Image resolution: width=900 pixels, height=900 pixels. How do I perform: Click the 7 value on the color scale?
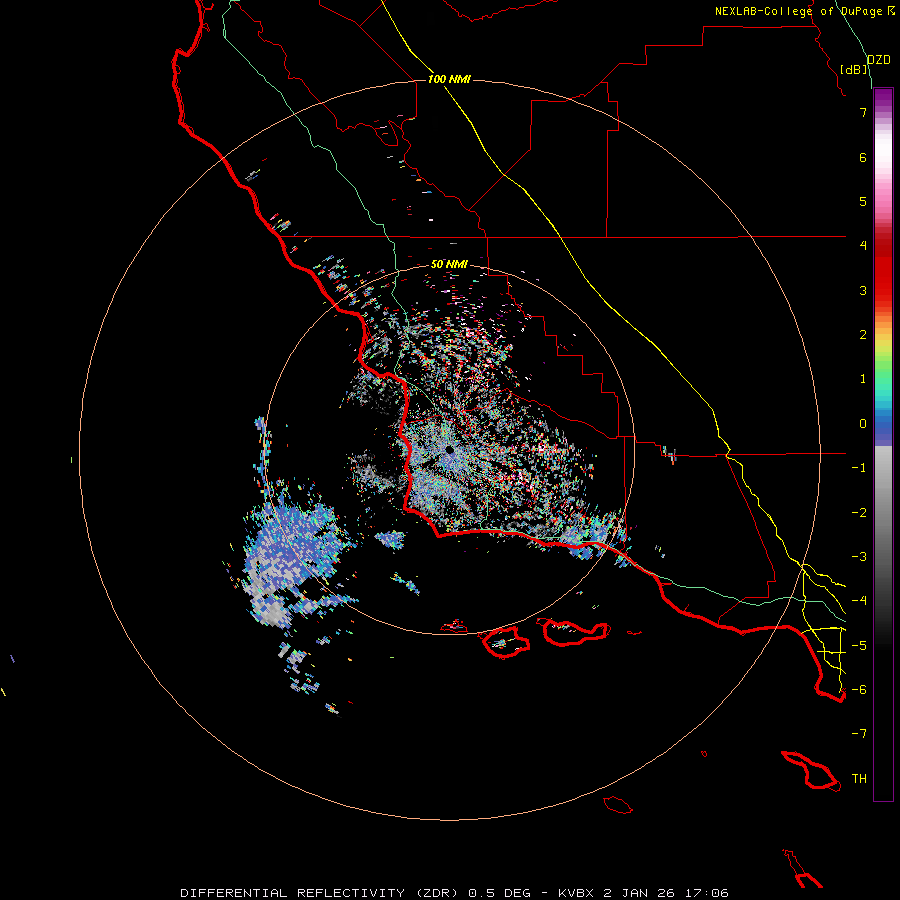(x=863, y=112)
